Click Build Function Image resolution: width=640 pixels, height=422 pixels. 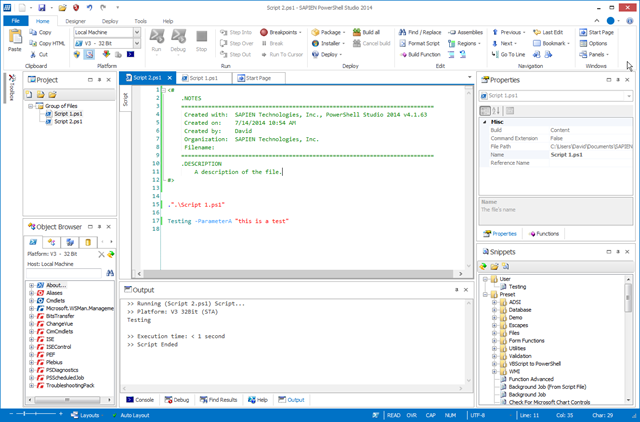point(420,54)
